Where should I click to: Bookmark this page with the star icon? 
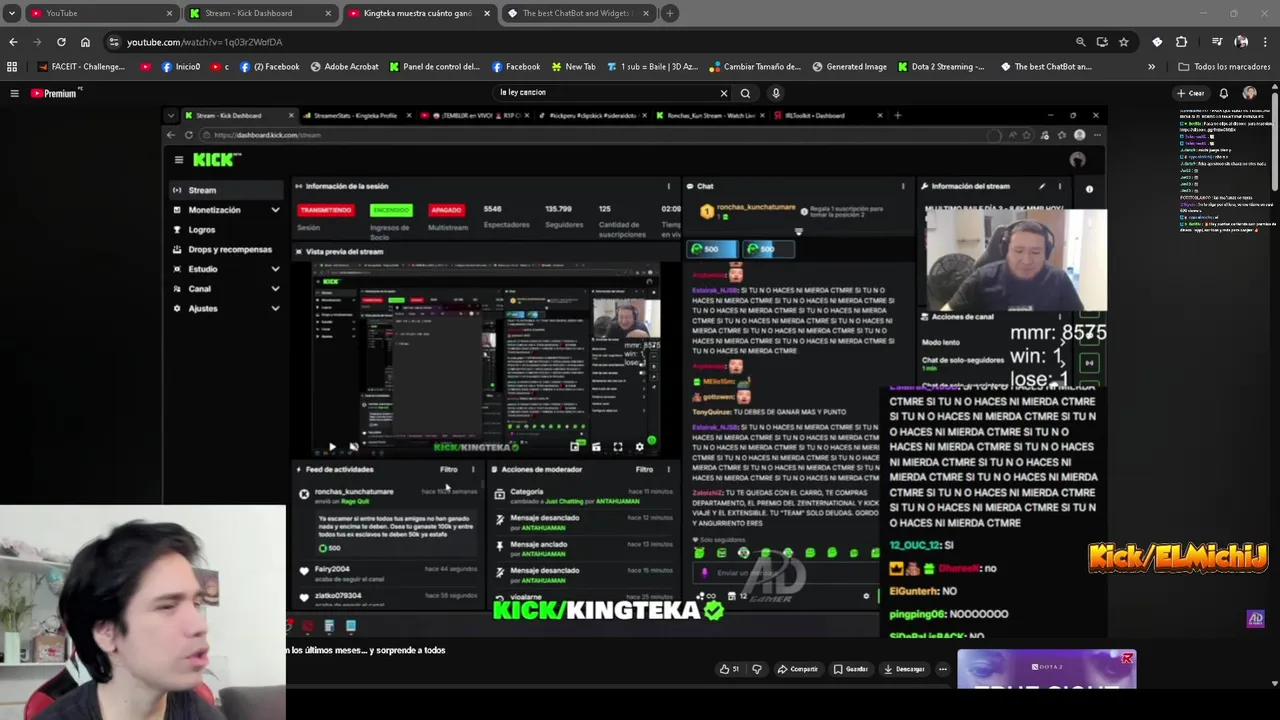coord(1124,42)
